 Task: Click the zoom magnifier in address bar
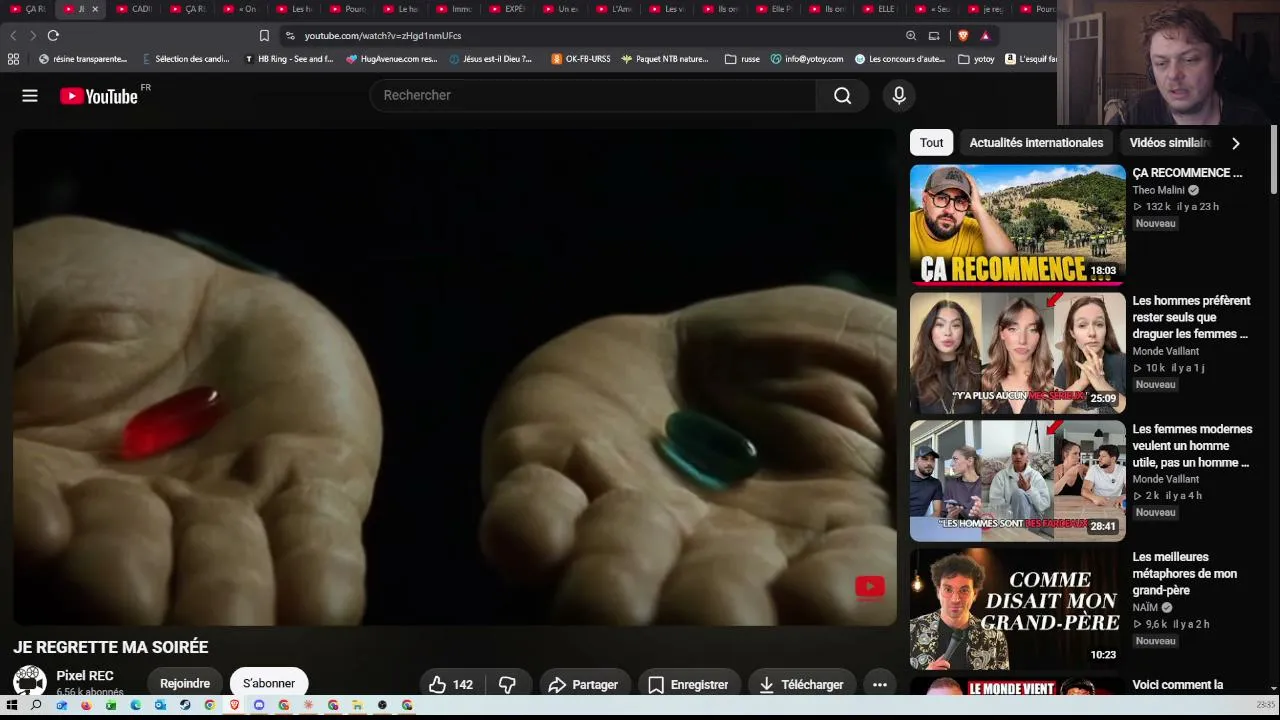(x=911, y=35)
